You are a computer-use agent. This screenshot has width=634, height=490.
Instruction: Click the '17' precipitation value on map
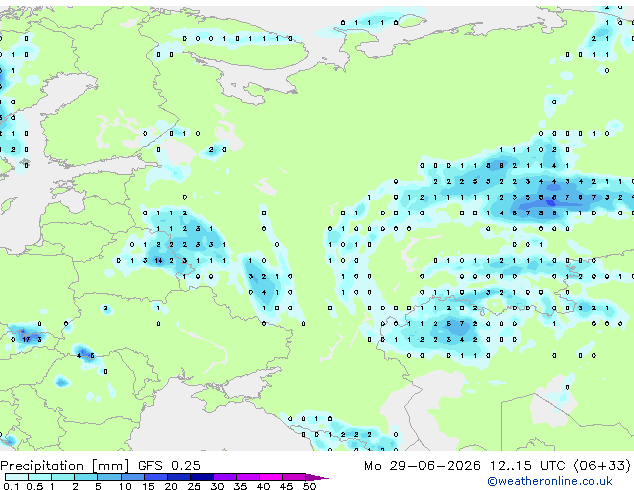pyautogui.click(x=26, y=340)
